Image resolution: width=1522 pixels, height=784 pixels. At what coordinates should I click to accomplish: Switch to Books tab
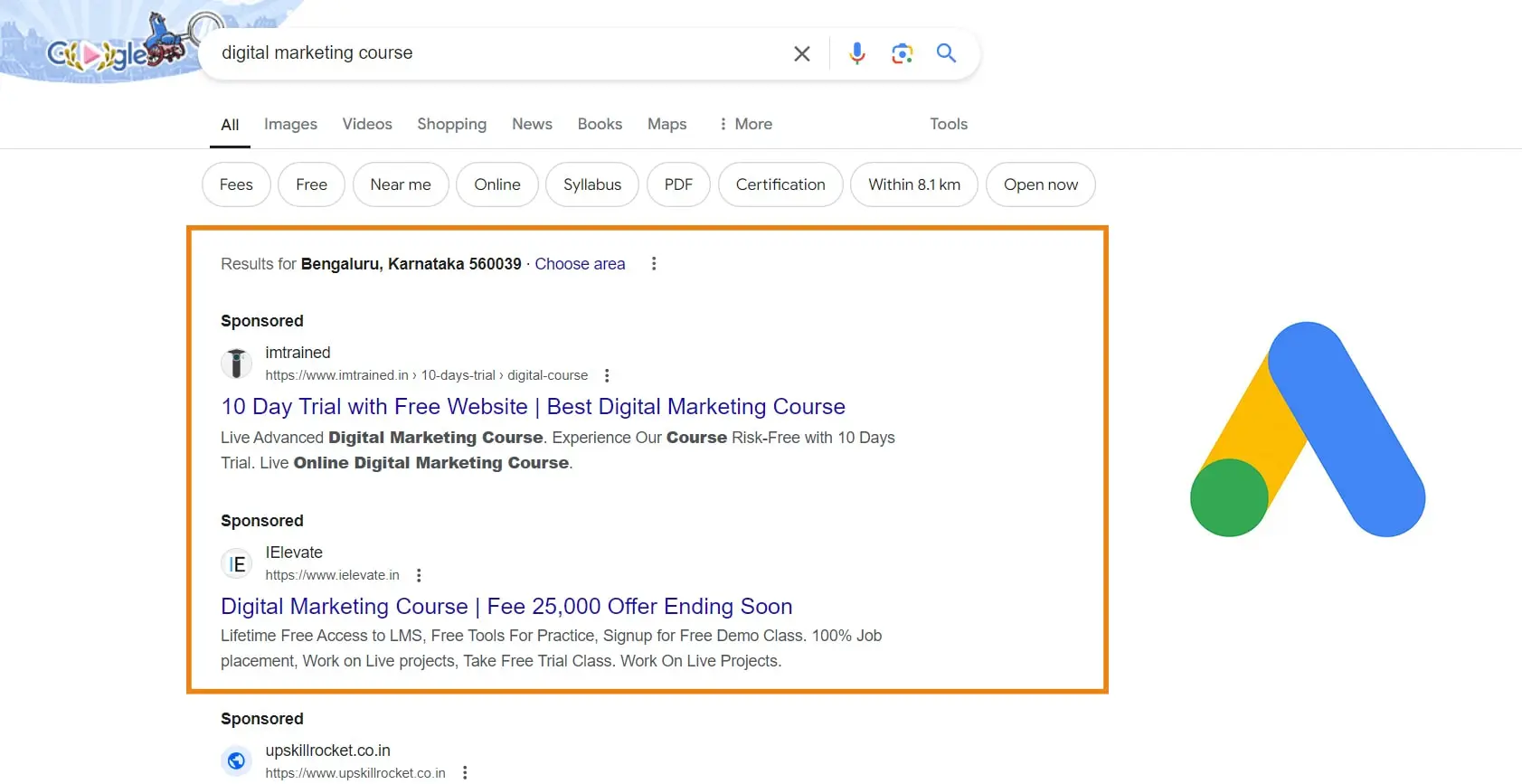point(600,124)
